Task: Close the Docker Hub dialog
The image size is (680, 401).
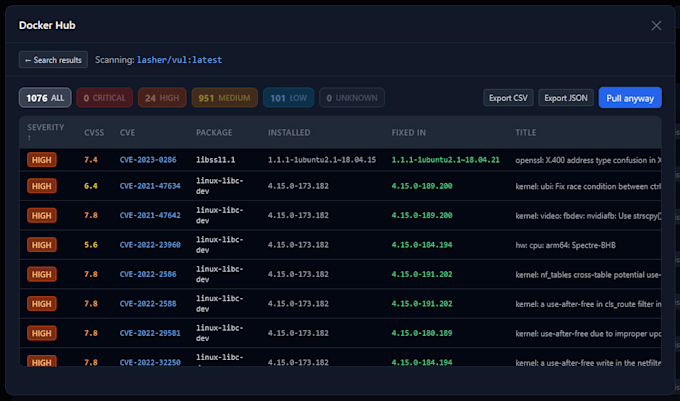Action: [656, 26]
